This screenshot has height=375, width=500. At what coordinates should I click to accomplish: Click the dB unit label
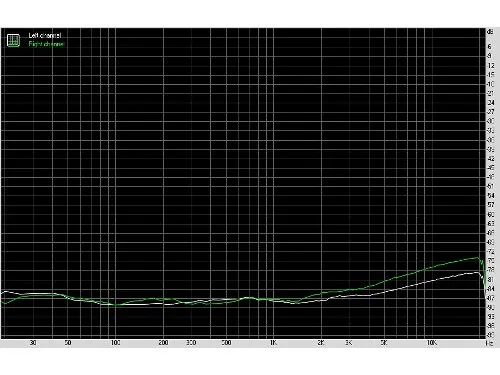click(x=490, y=32)
